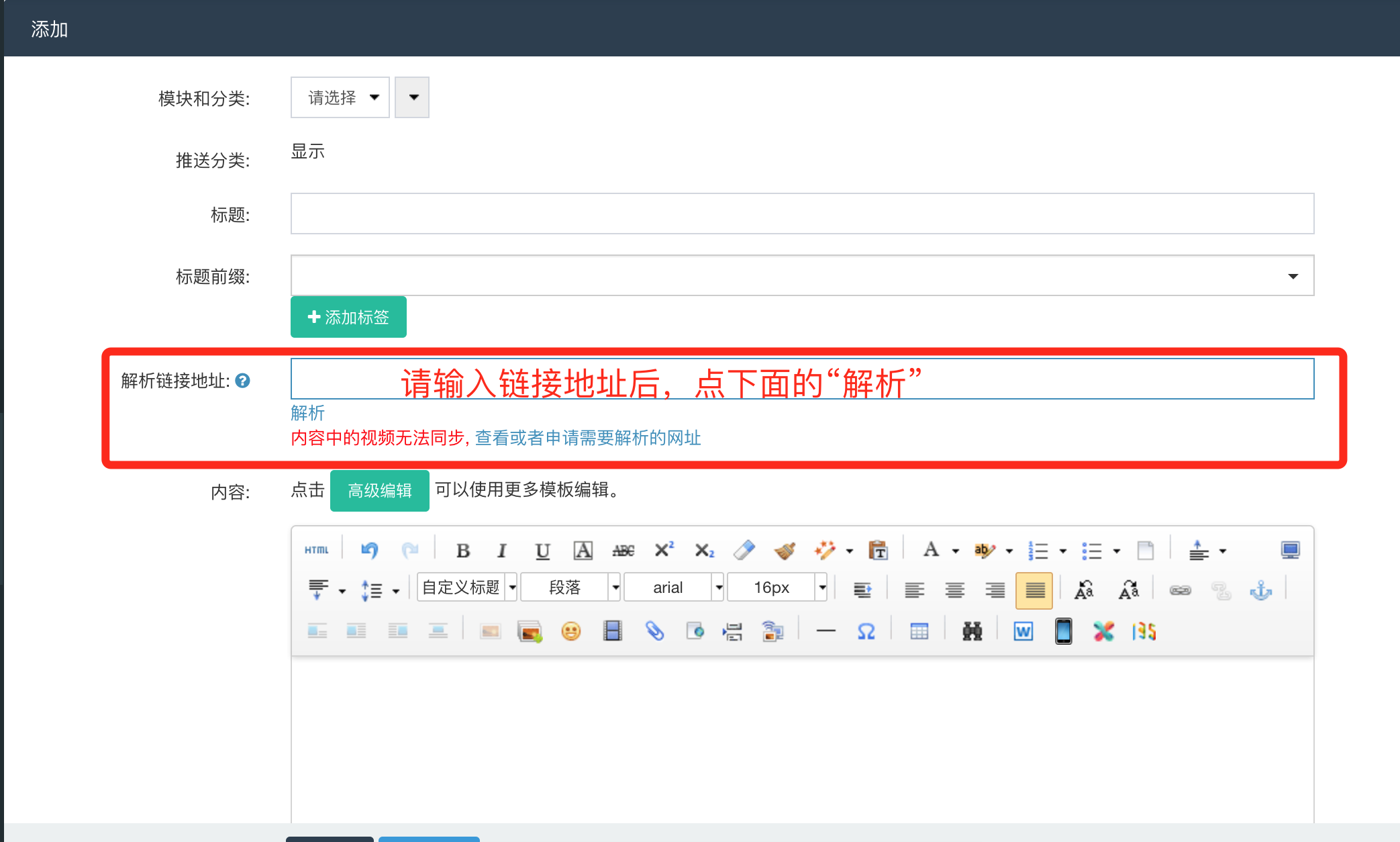The height and width of the screenshot is (842, 1400).
Task: Insert emoticon using the smiley icon
Action: coord(570,631)
